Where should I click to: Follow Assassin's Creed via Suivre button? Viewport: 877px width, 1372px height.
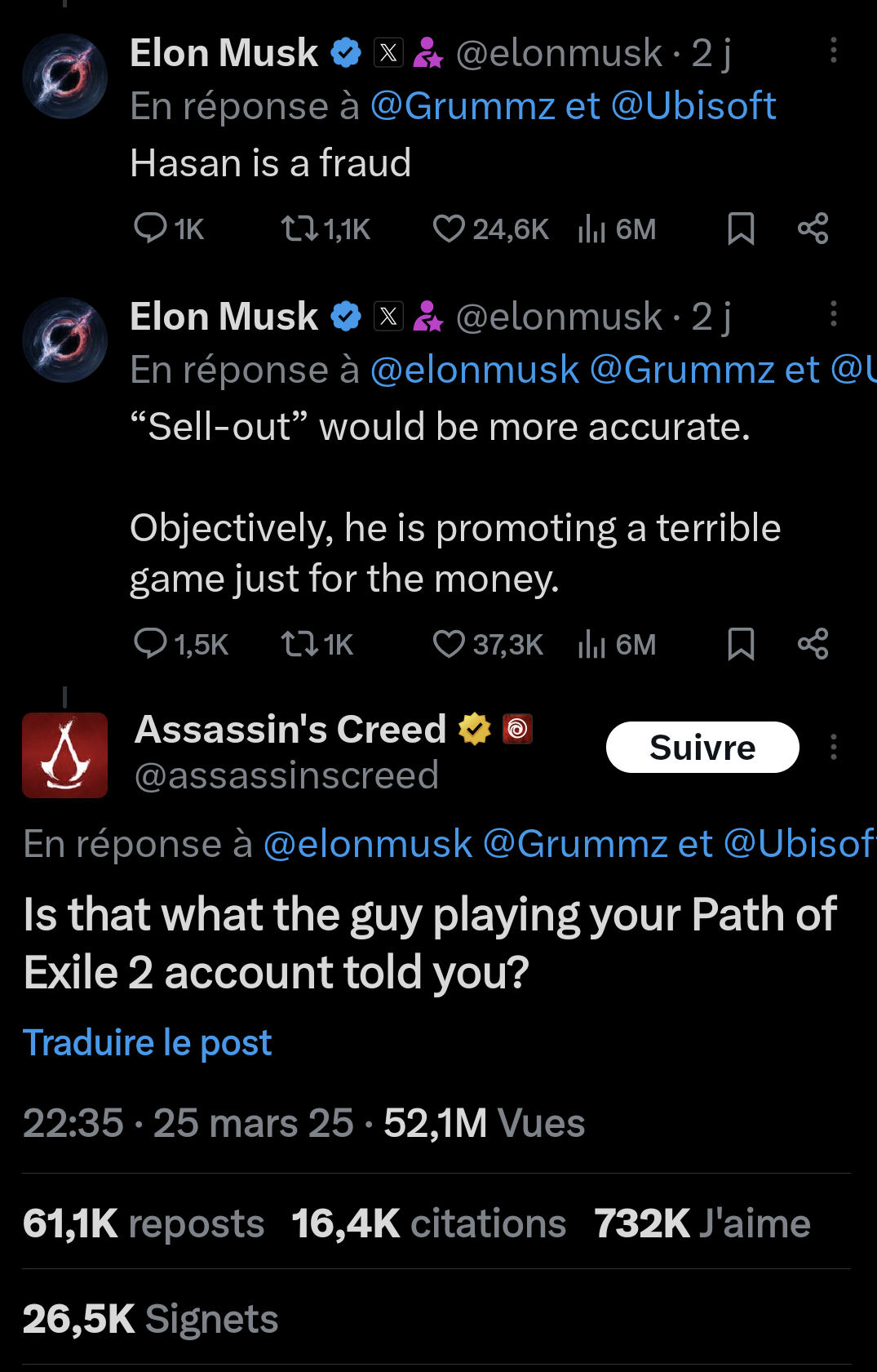tap(702, 747)
